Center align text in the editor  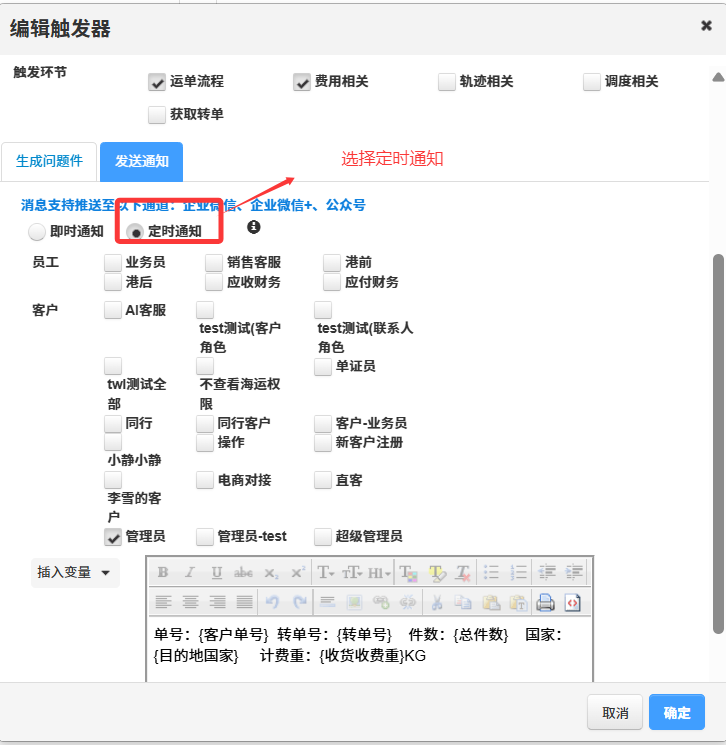190,602
